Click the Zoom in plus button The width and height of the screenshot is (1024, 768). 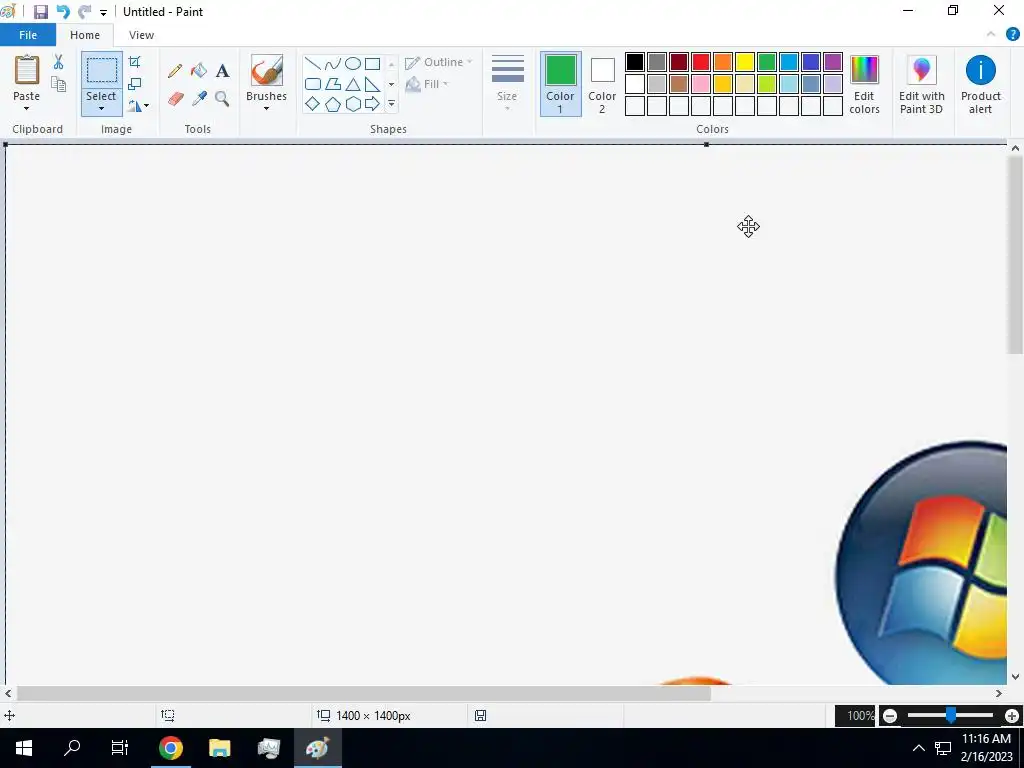pos(1012,716)
